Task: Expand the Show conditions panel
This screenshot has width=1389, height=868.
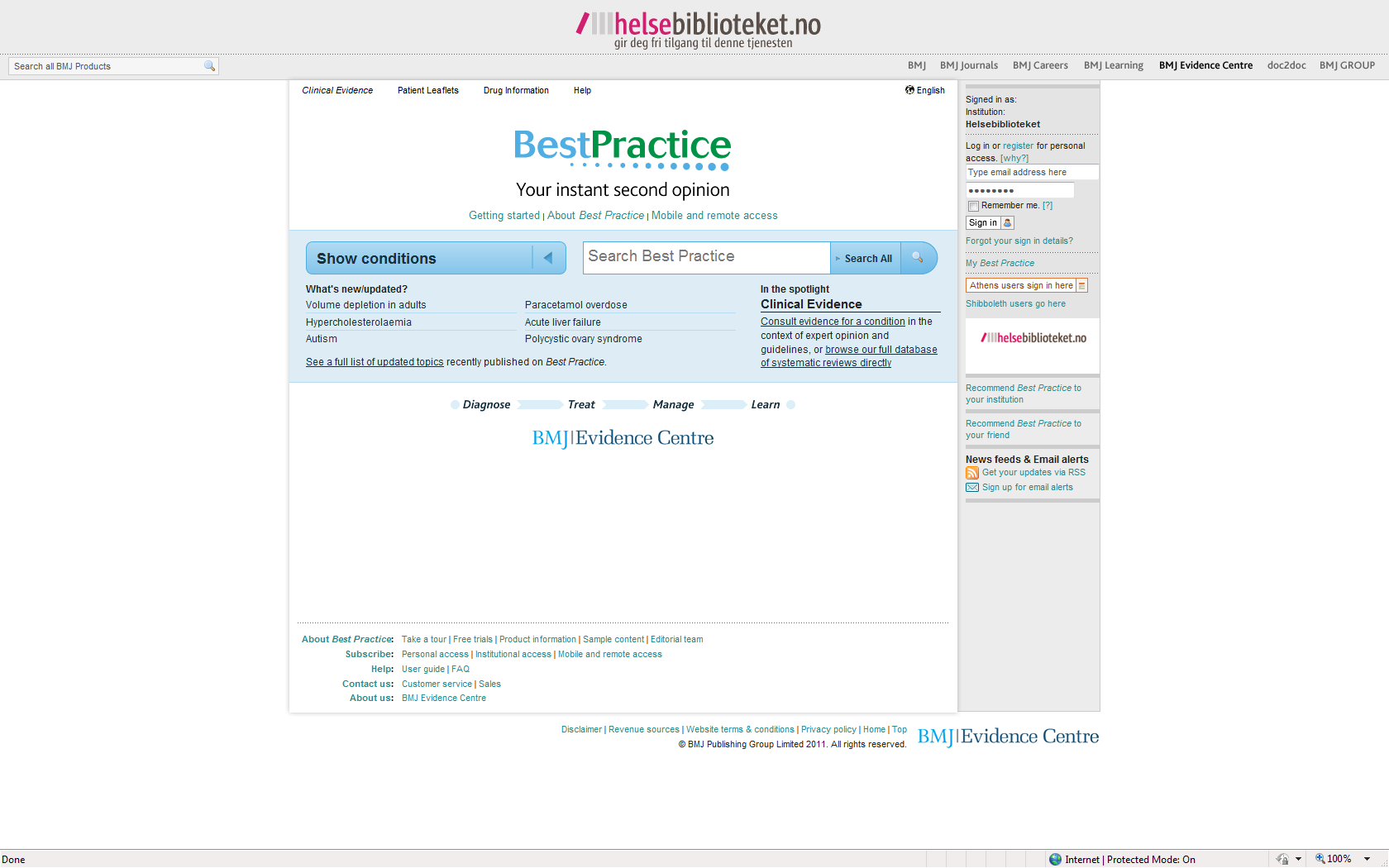Action: pyautogui.click(x=436, y=258)
